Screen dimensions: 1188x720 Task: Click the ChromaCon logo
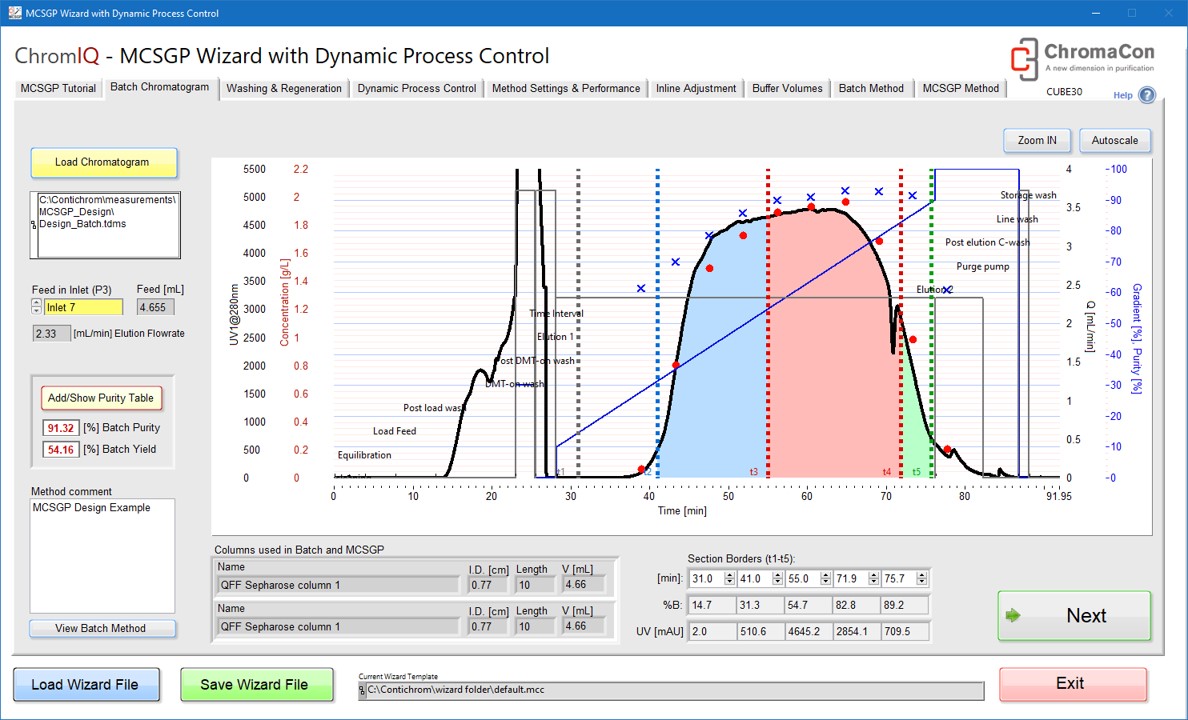1081,58
